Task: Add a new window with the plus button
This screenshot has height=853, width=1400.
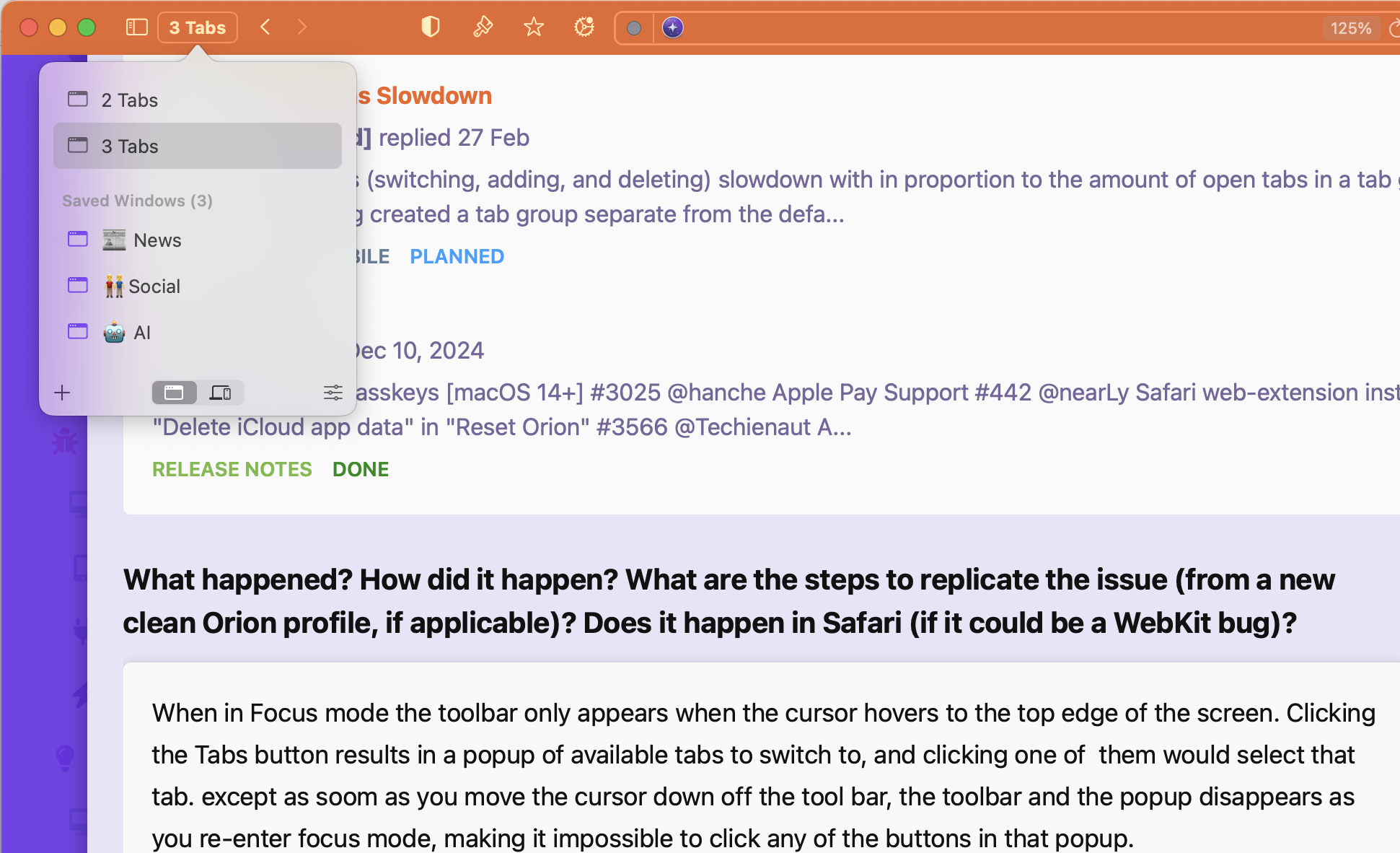Action: [x=62, y=393]
